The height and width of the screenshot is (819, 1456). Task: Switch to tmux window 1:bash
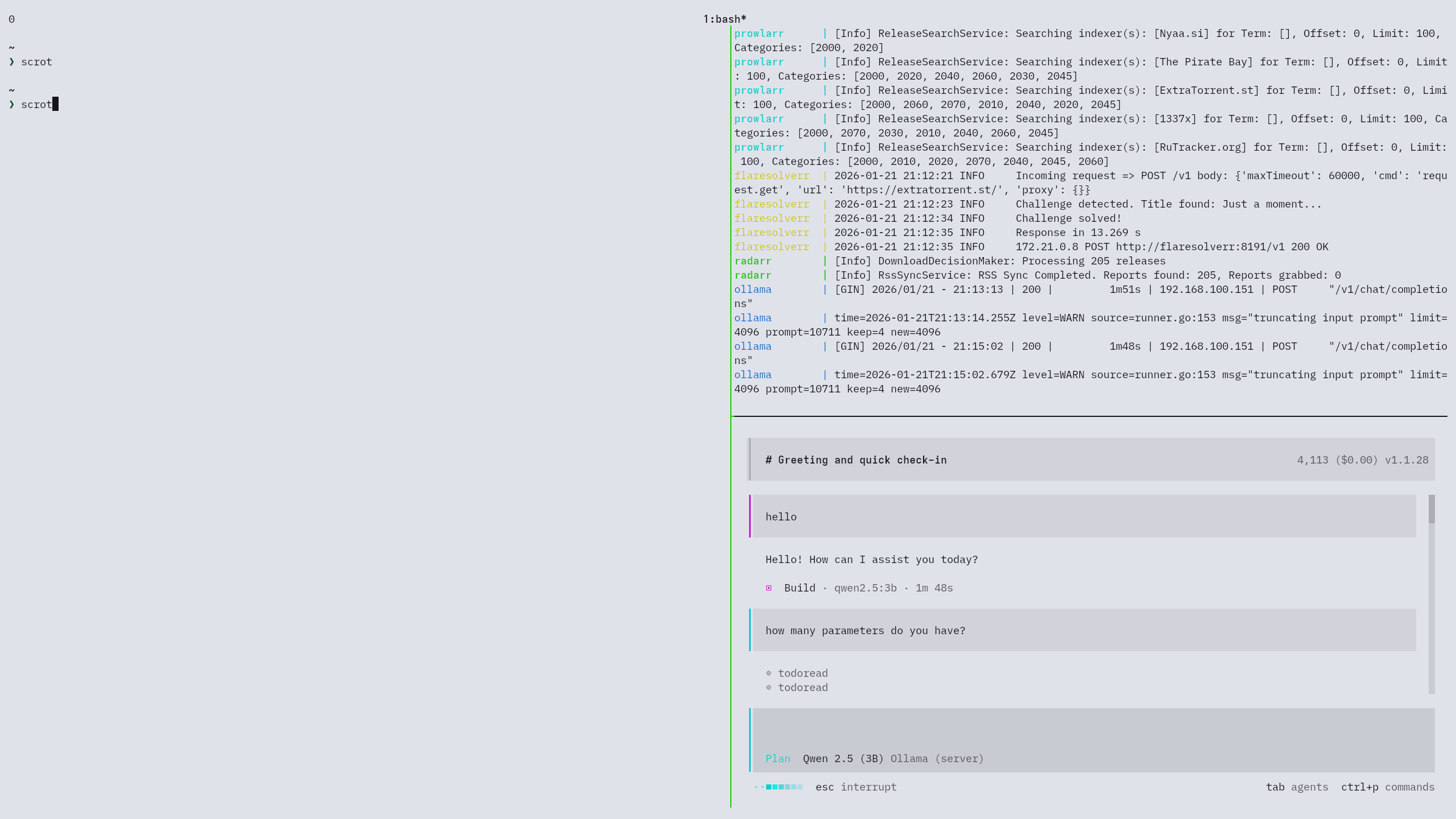(725, 19)
